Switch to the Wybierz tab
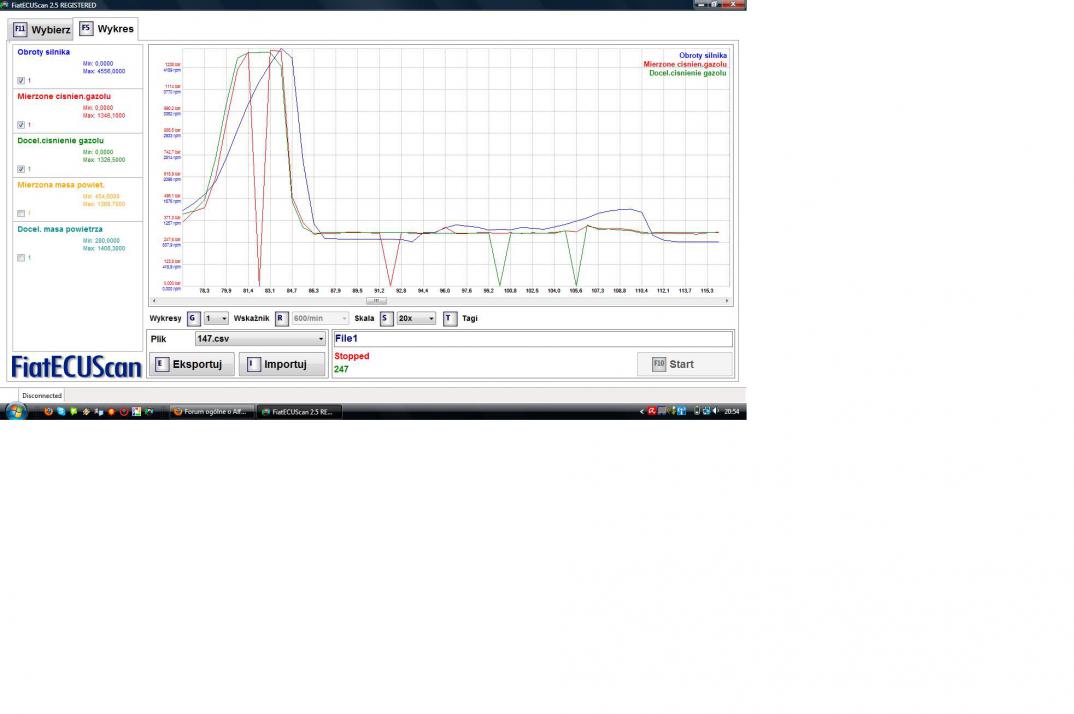The width and height of the screenshot is (1074, 714). pyautogui.click(x=41, y=29)
